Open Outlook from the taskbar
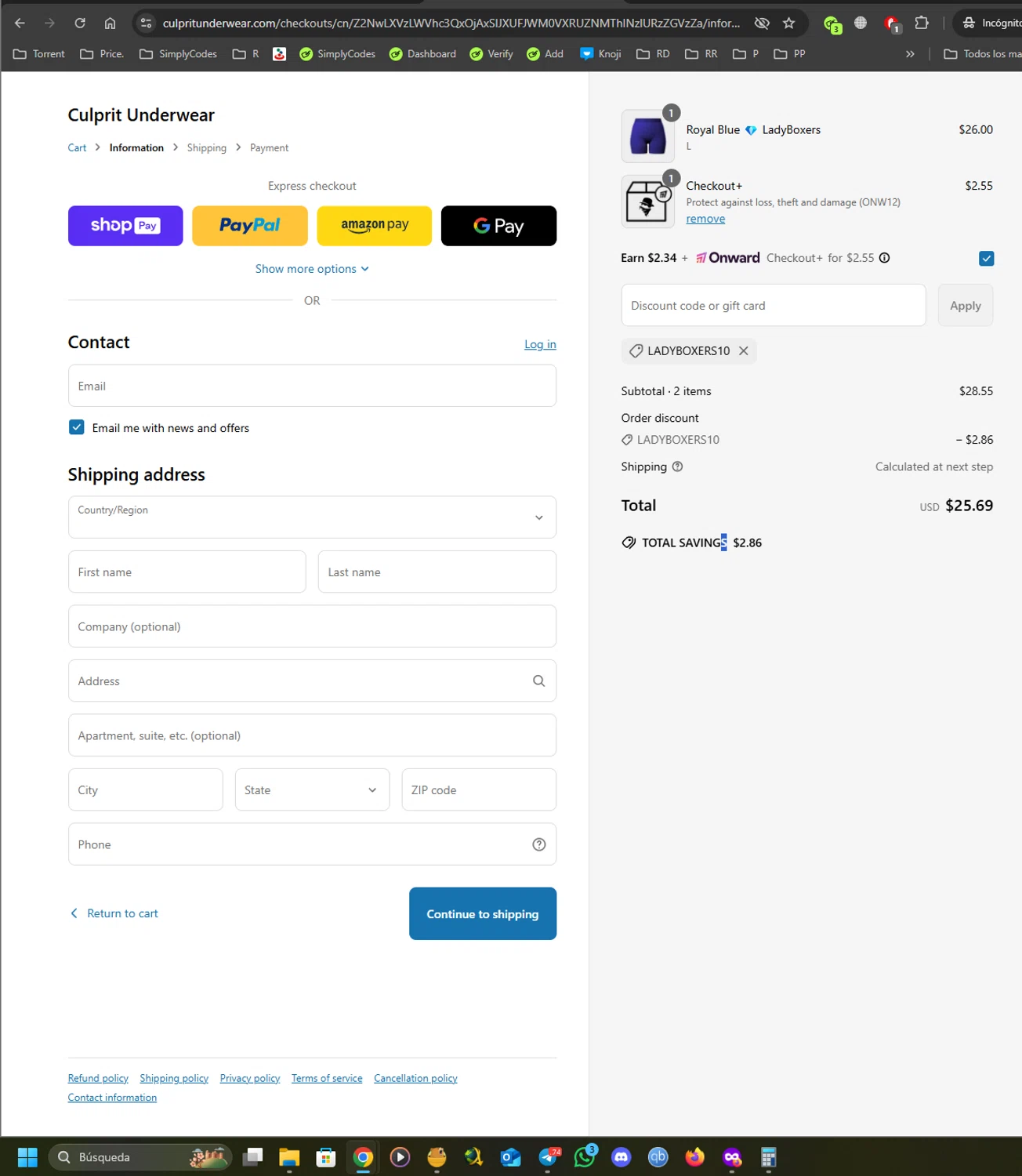 coord(511,1157)
